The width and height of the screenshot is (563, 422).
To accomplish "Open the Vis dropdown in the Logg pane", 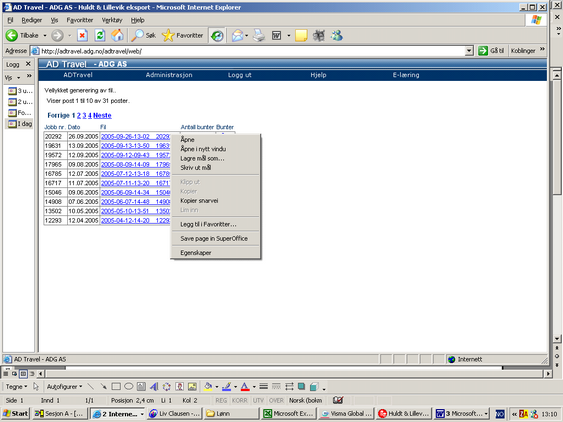I will click(x=13, y=77).
